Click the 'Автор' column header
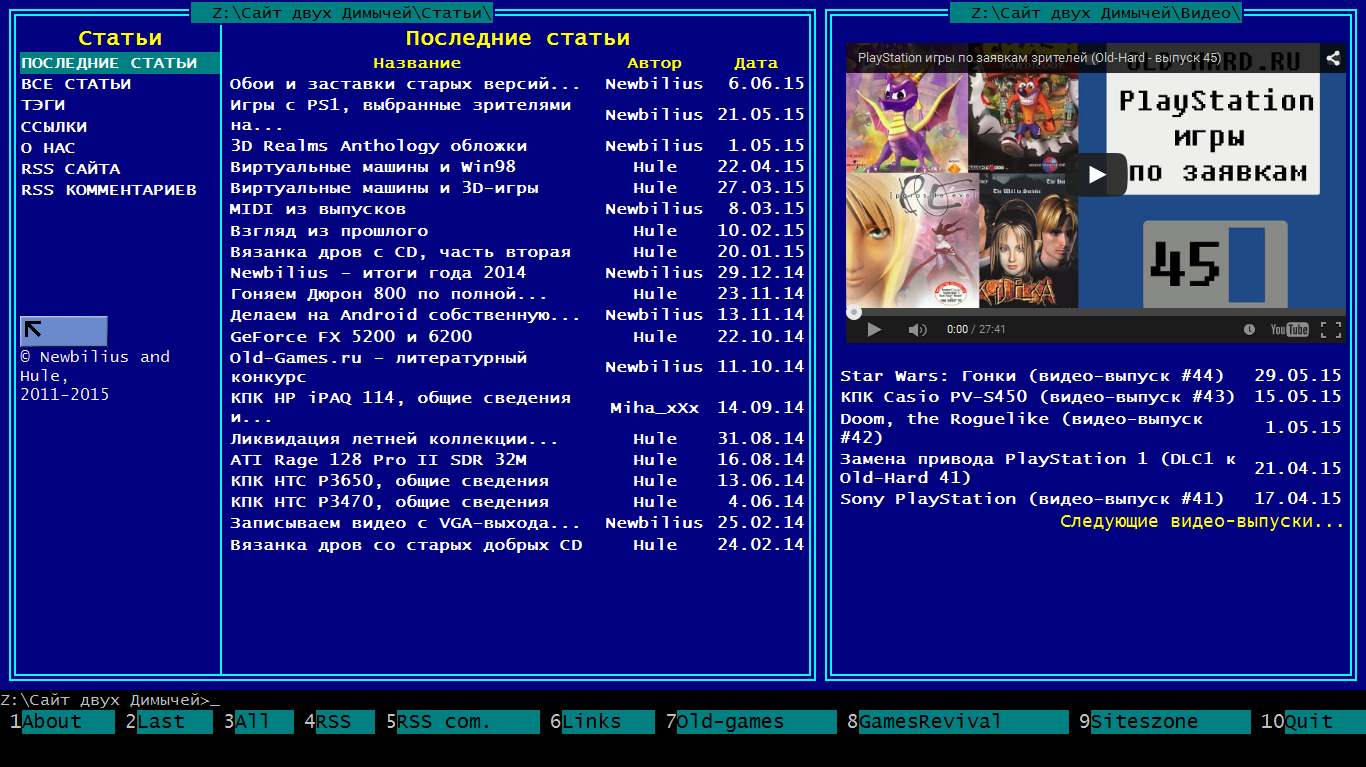 tap(655, 63)
